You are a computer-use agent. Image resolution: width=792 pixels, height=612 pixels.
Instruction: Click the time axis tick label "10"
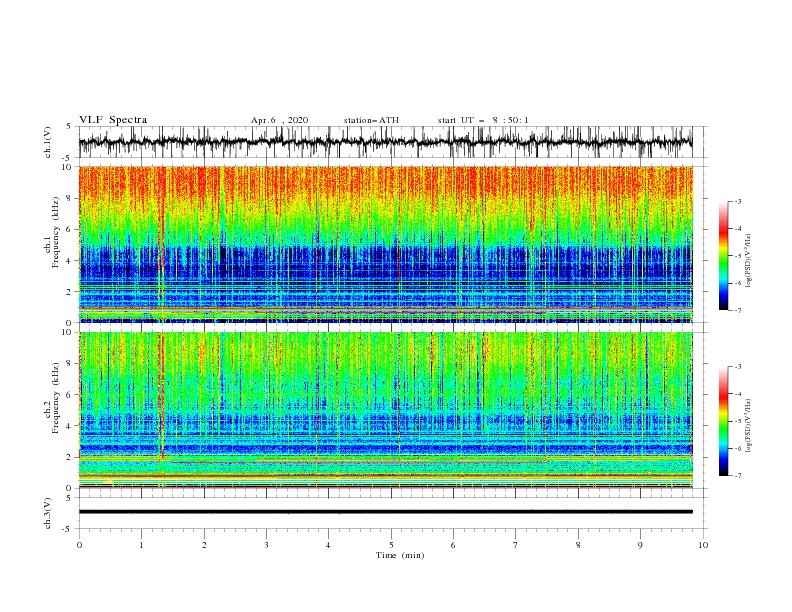703,545
